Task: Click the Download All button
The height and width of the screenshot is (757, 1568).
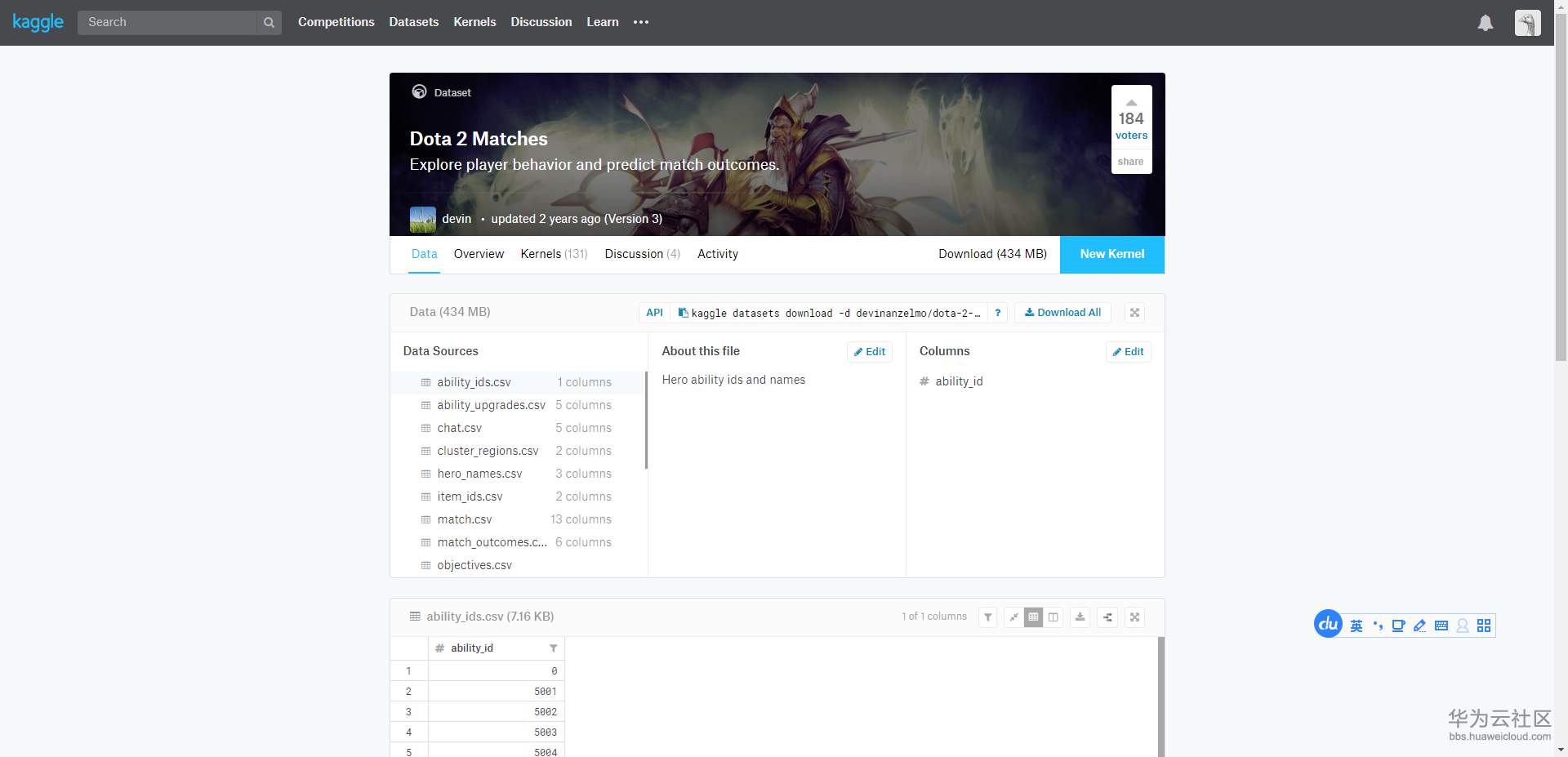Action: coord(1062,313)
